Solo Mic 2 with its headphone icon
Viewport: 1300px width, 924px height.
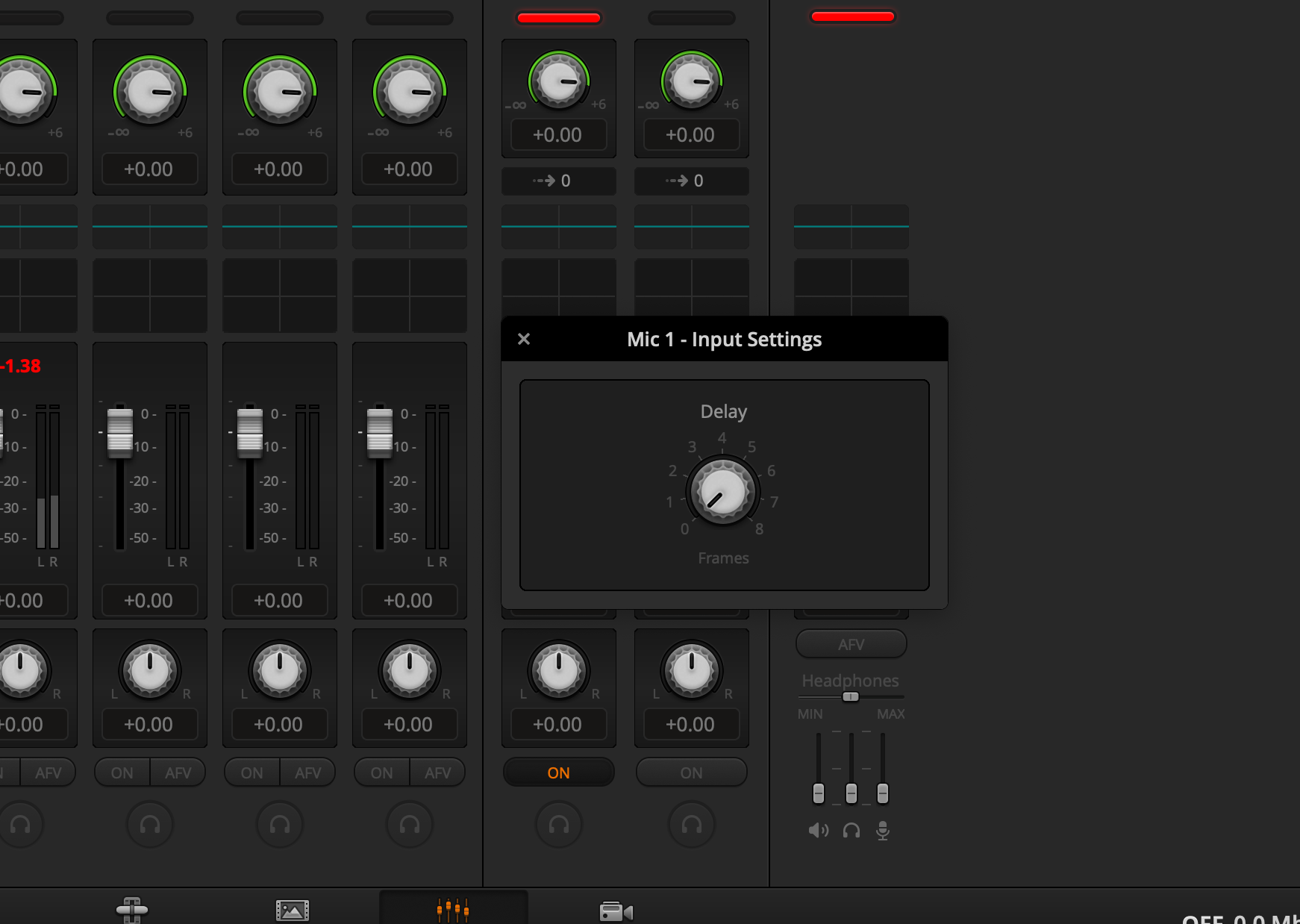692,824
